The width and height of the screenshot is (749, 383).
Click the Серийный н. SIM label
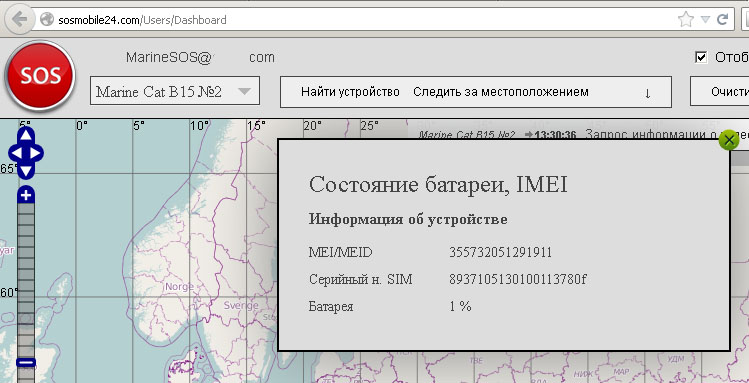[360, 279]
